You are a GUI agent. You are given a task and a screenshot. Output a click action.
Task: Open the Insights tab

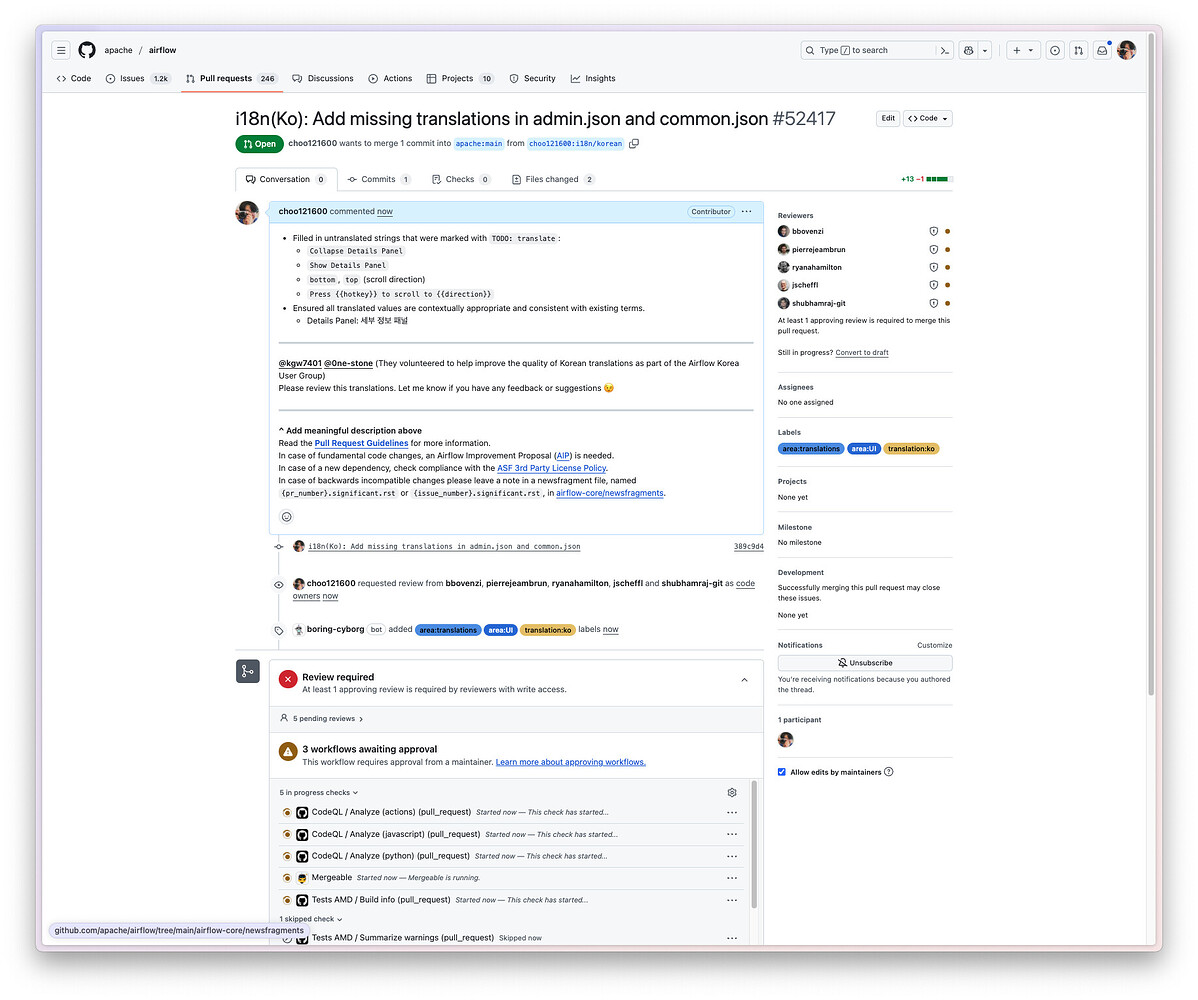pyautogui.click(x=593, y=79)
